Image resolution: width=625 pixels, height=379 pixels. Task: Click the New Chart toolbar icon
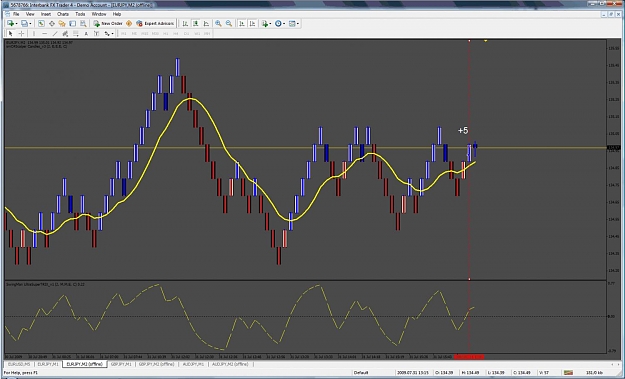click(x=10, y=24)
